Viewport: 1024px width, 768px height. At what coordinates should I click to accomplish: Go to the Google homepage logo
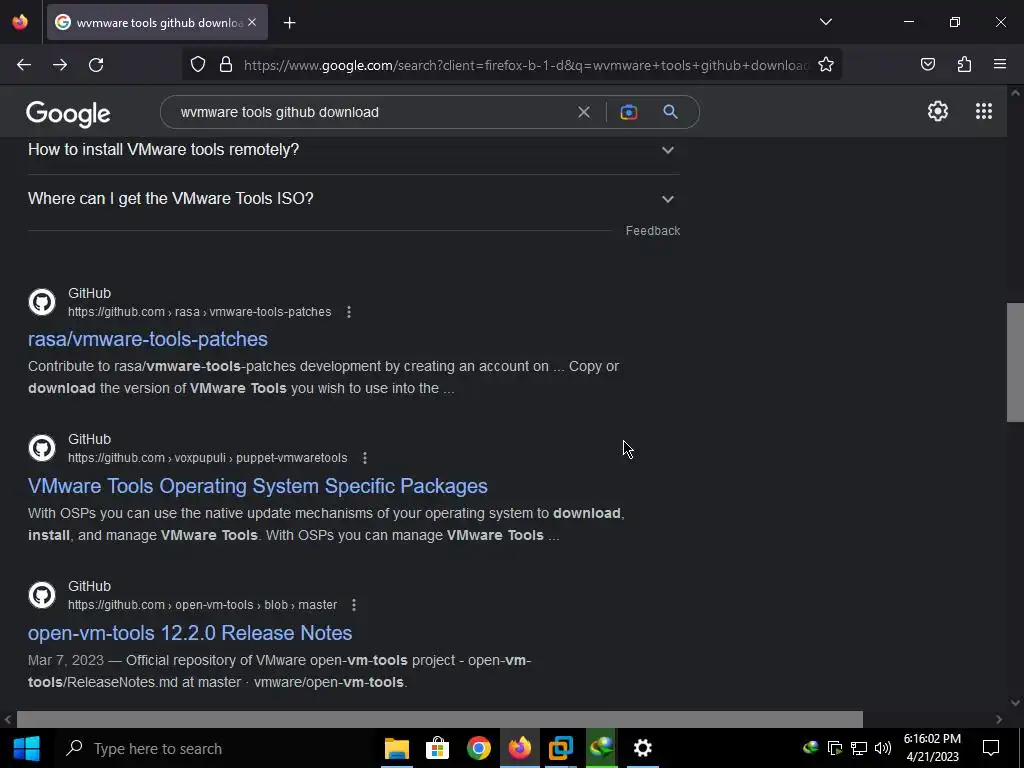[x=69, y=114]
